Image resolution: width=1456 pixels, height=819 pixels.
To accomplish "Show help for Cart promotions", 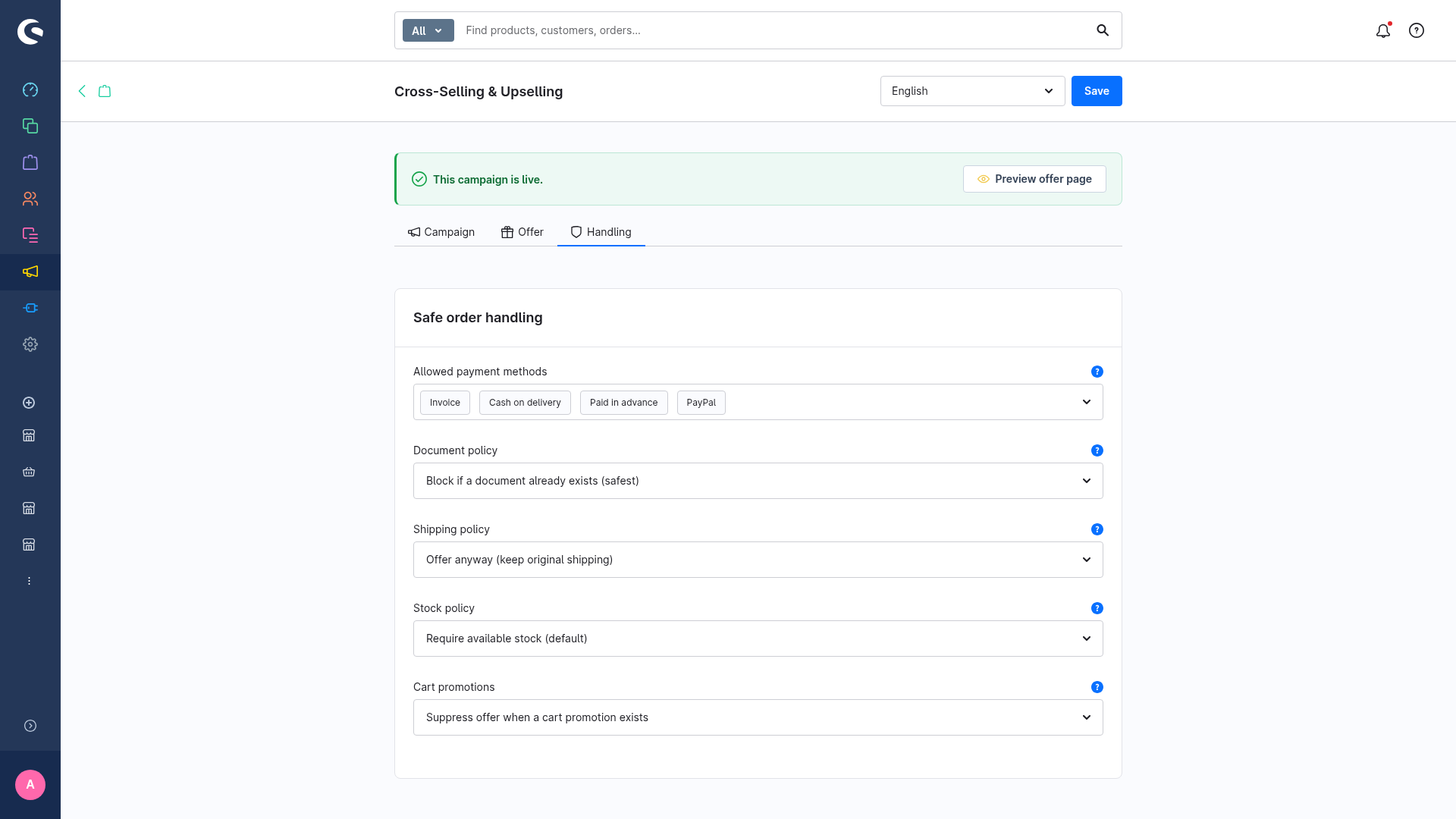I will coord(1097,687).
